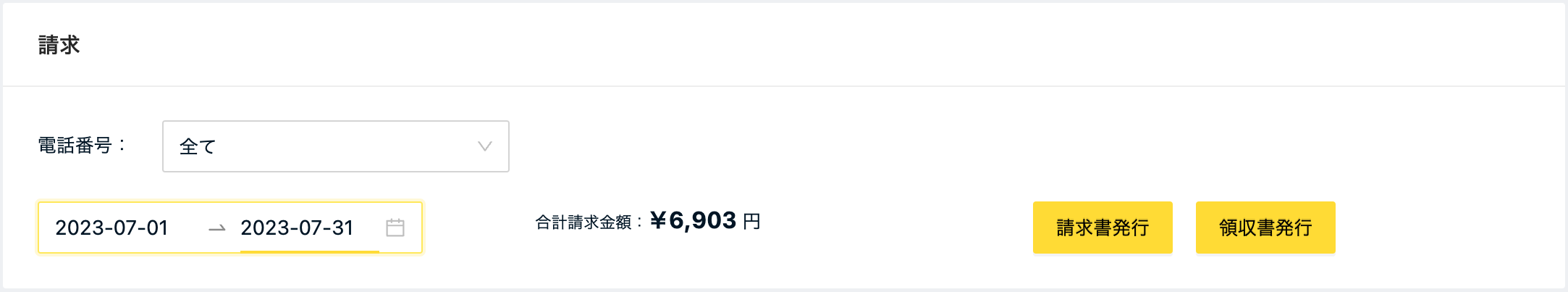This screenshot has height=292, width=1568.
Task: Click the 6,903 amount figure
Action: tap(702, 220)
